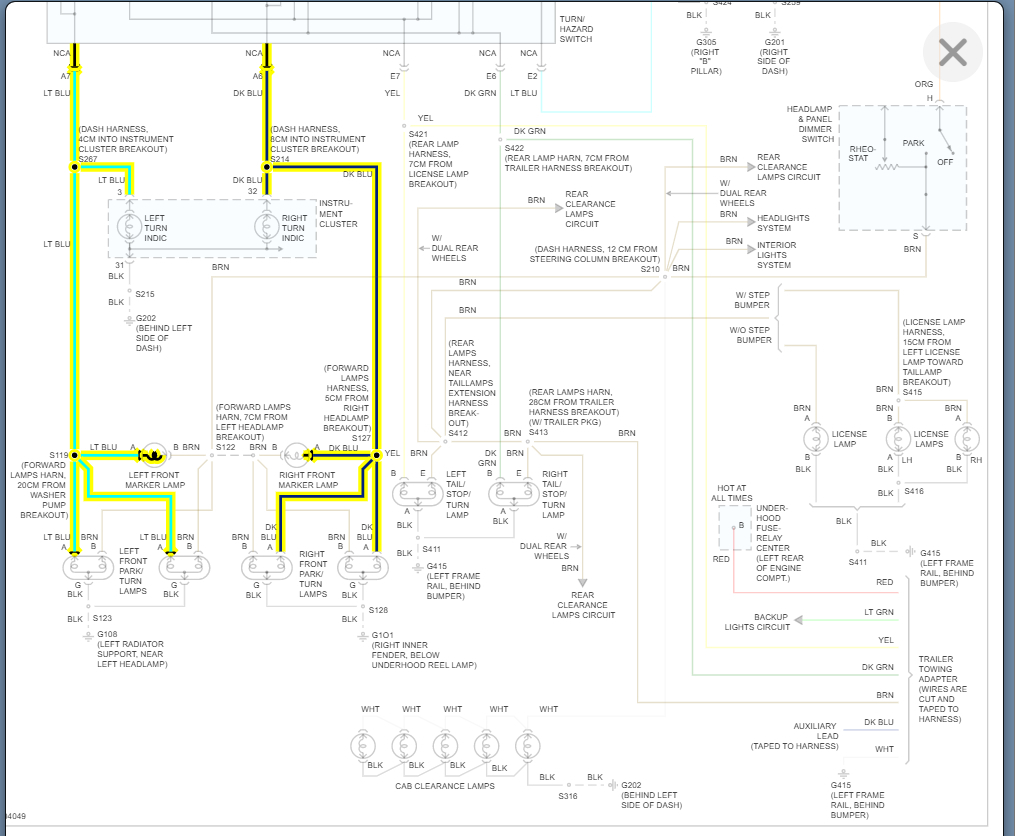Click the "S128" splice label
This screenshot has height=836, width=1015.
coord(378,610)
